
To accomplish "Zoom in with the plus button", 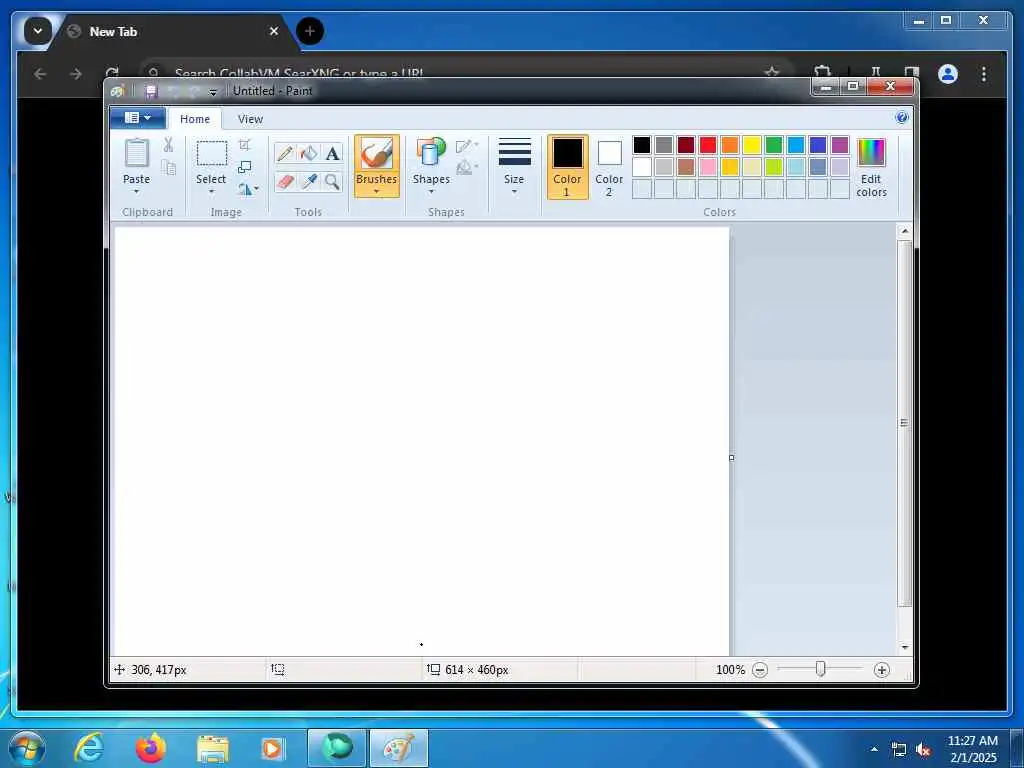I will pyautogui.click(x=882, y=669).
